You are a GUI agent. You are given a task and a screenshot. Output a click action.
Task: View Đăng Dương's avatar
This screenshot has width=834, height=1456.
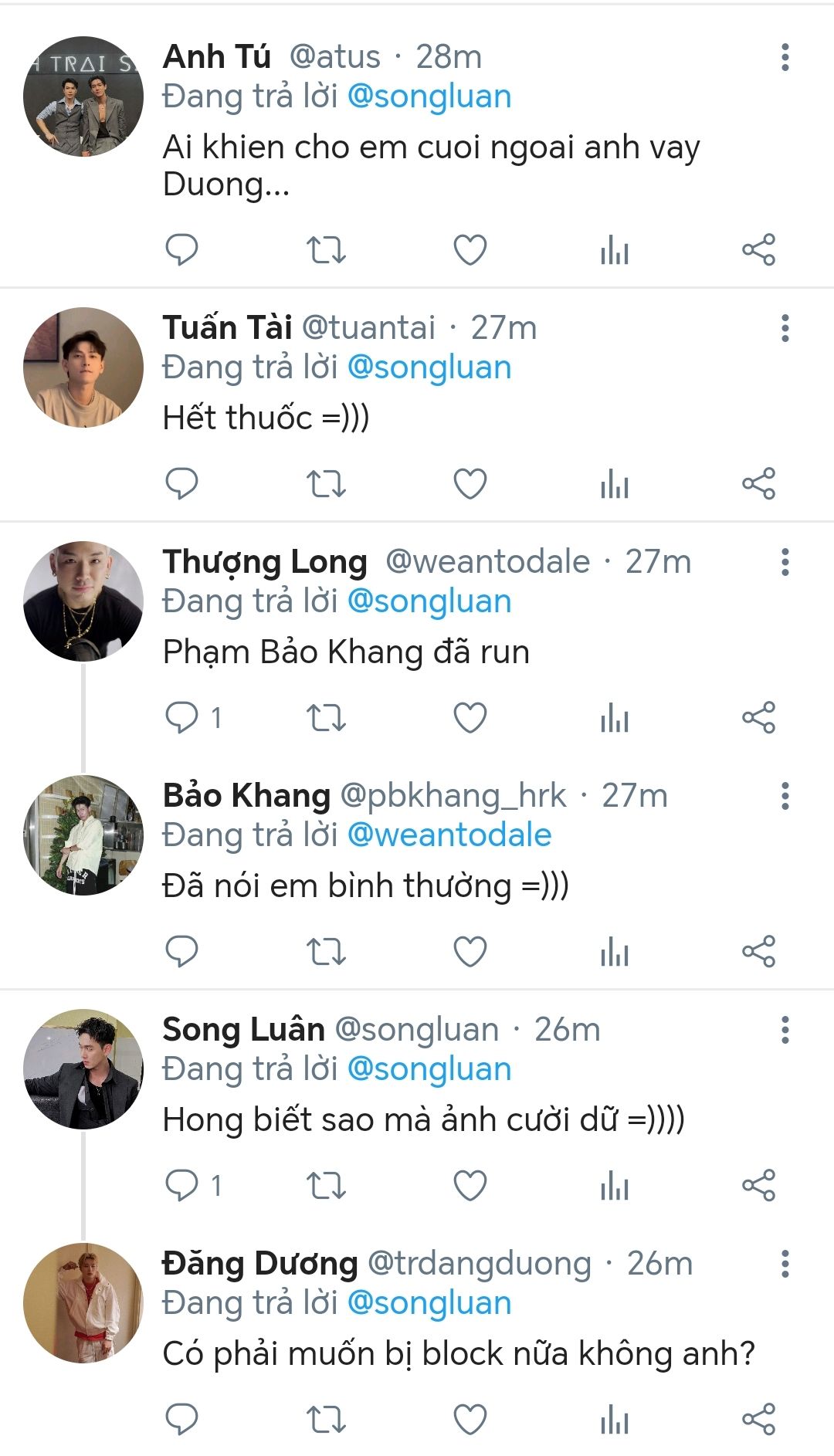click(x=83, y=1302)
